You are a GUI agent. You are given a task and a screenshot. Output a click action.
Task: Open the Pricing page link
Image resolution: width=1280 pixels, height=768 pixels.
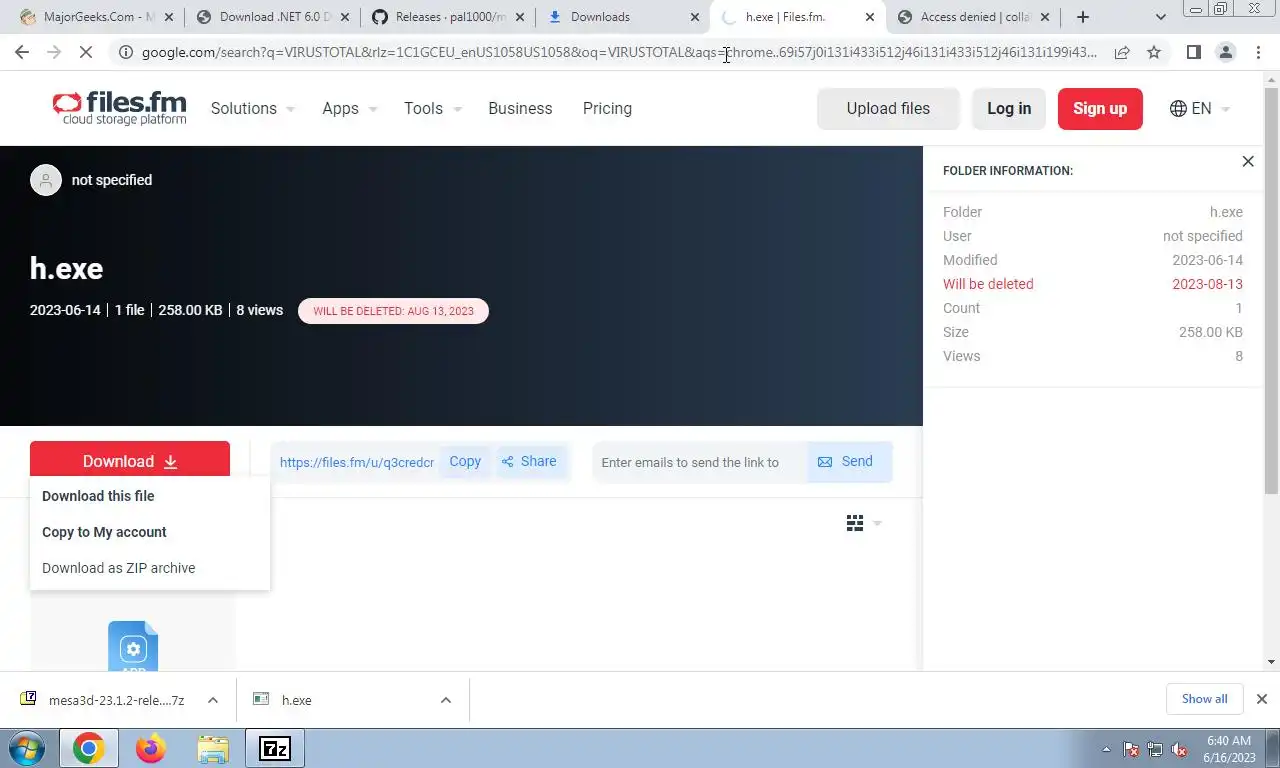[607, 108]
